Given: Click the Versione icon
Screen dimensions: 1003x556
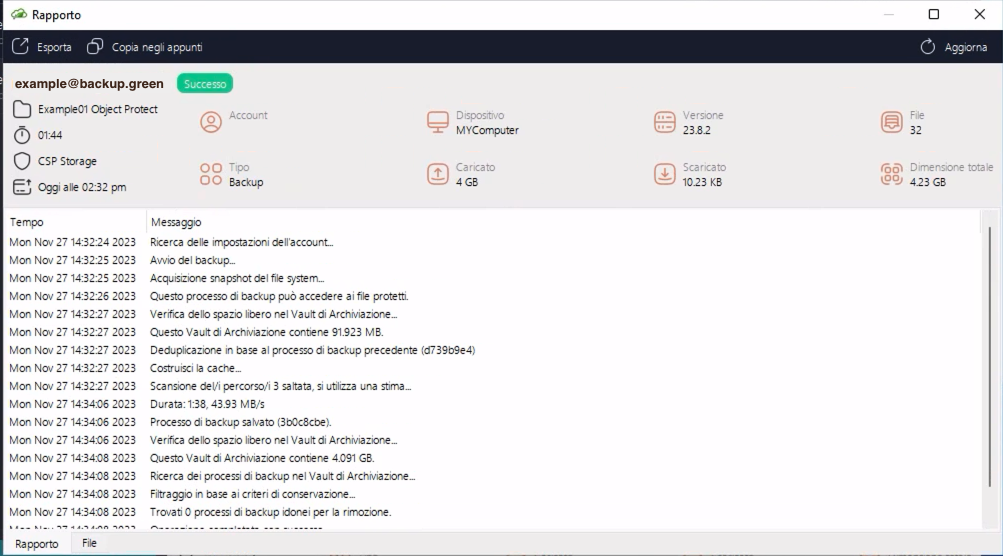Looking at the screenshot, I should point(665,122).
